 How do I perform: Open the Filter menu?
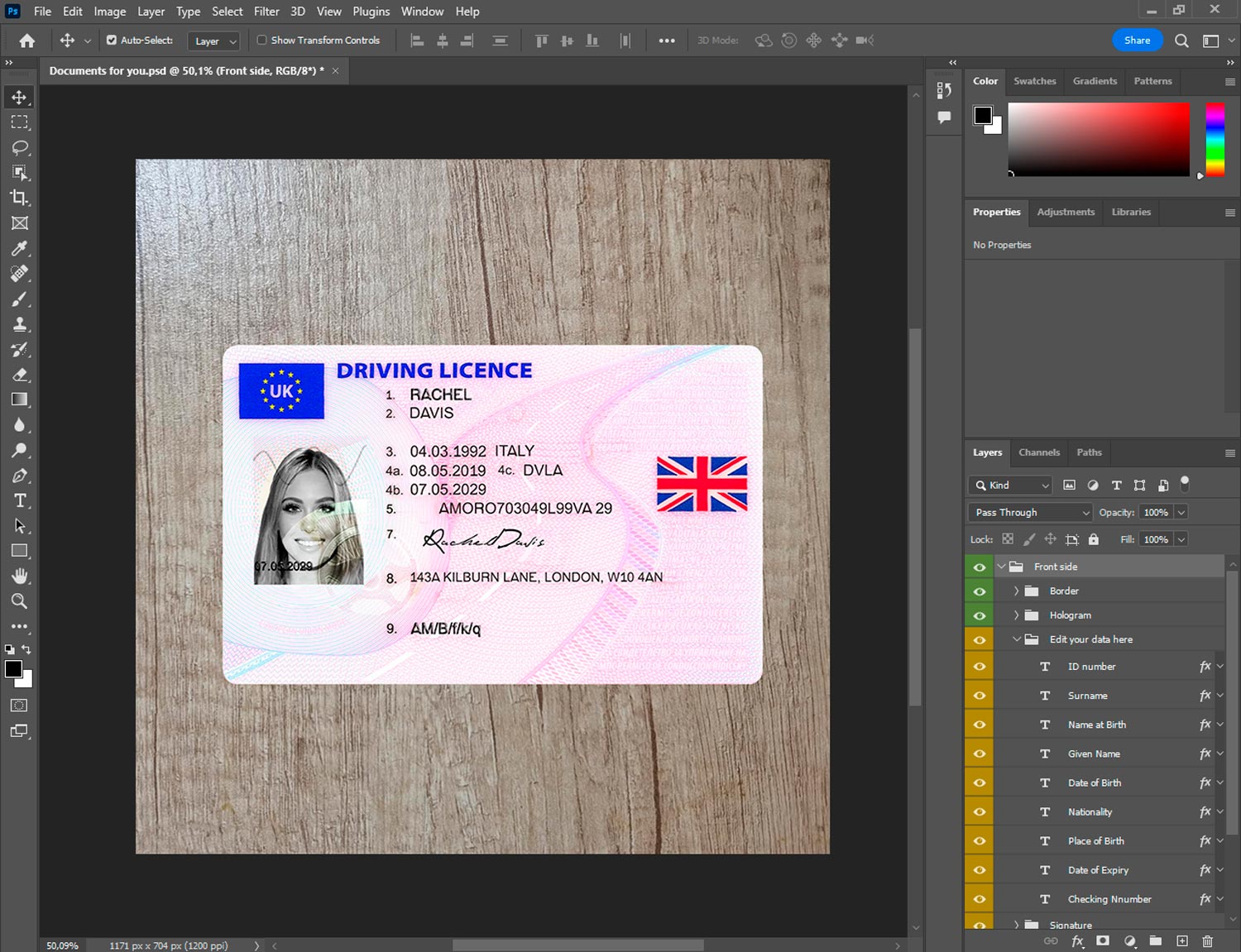[266, 12]
